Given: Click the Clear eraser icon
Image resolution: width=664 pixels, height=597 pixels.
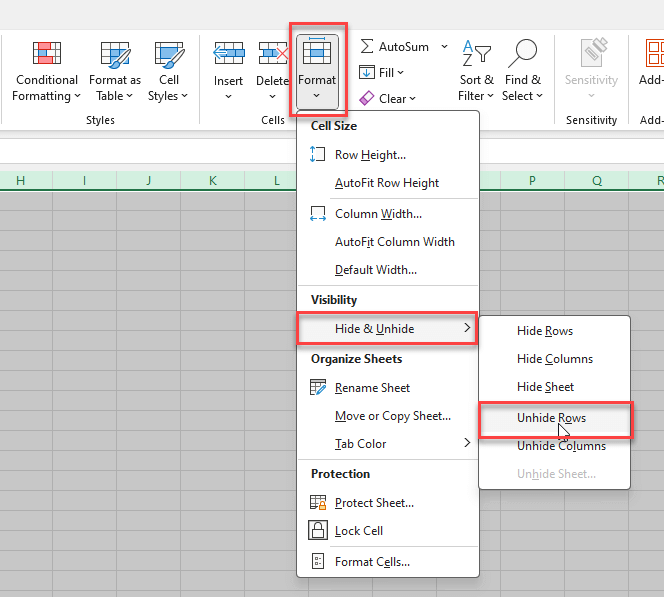Looking at the screenshot, I should tap(367, 98).
